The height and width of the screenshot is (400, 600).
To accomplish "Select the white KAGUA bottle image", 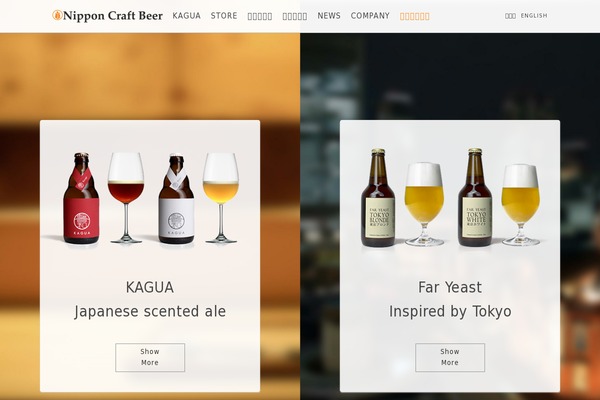I will coord(176,198).
